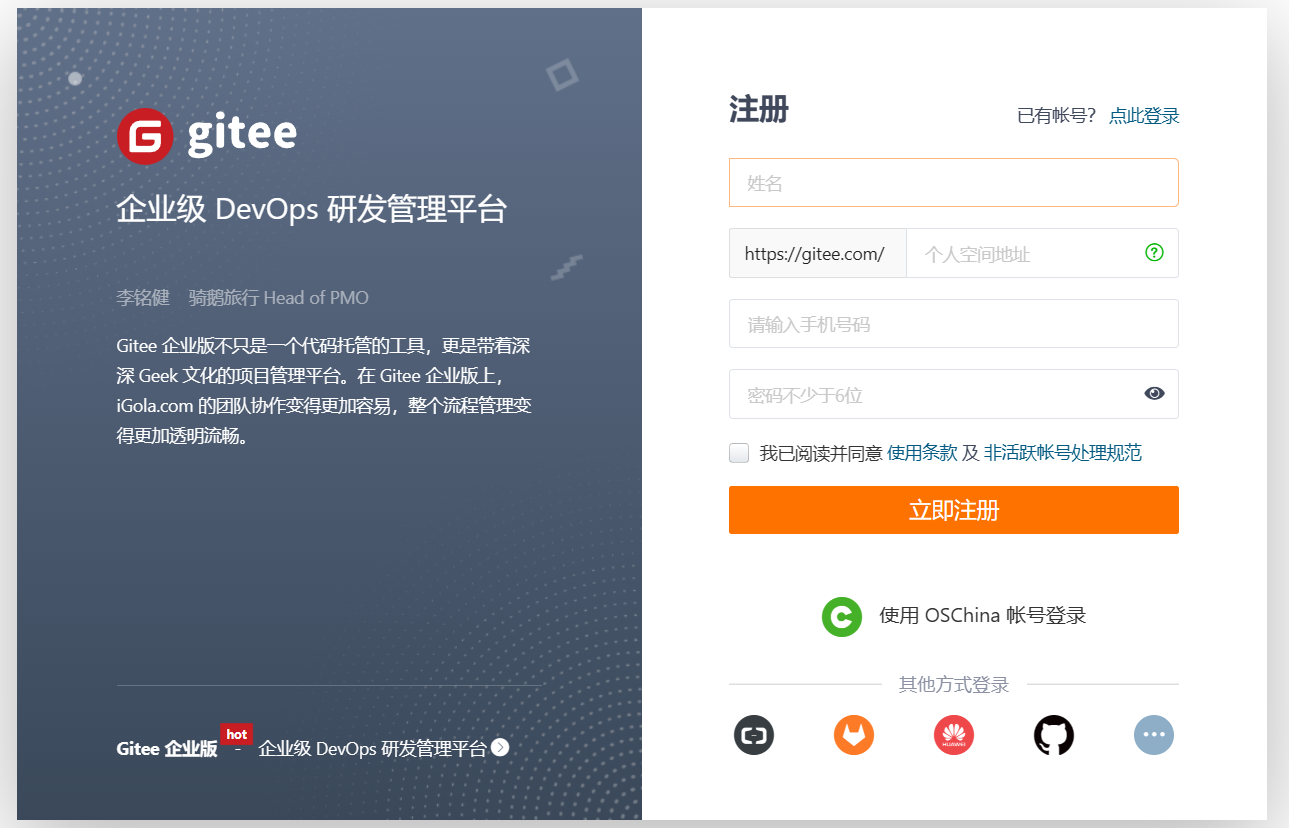Image resolution: width=1289 pixels, height=828 pixels.
Task: Open 企业级 DevOps 研发管理平台 footer link
Action: point(372,748)
